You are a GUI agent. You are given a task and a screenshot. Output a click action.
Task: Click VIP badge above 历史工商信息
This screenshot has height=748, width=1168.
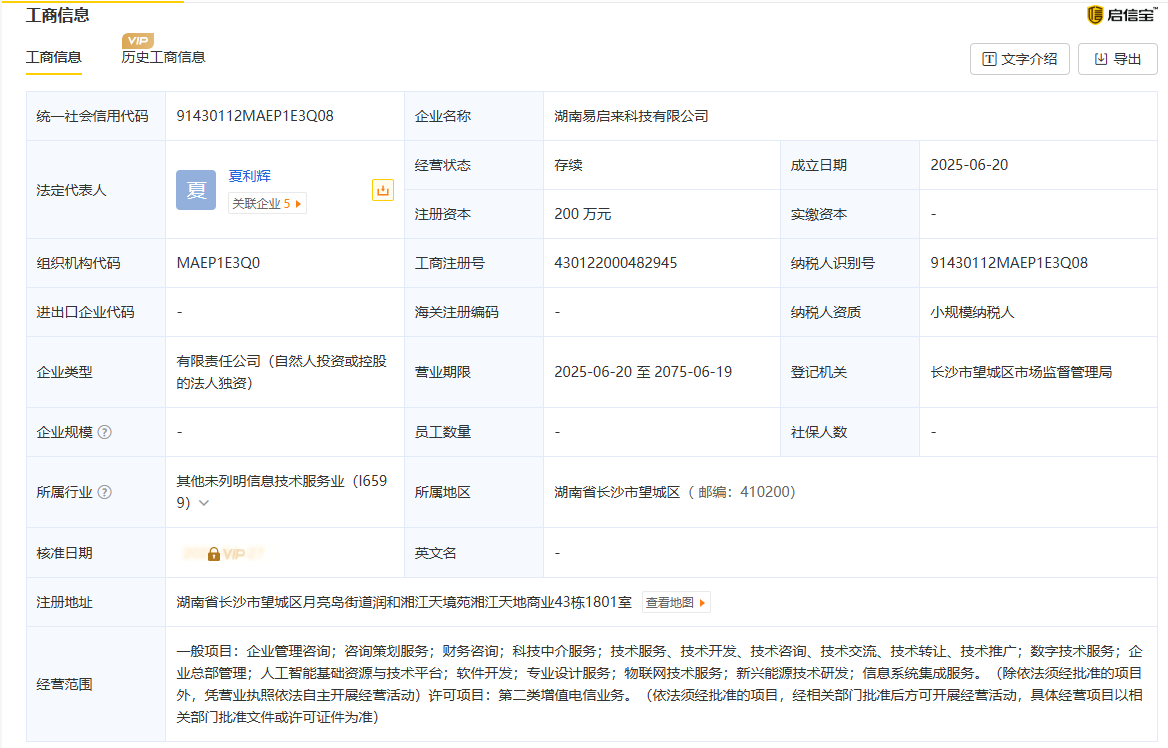pyautogui.click(x=138, y=41)
